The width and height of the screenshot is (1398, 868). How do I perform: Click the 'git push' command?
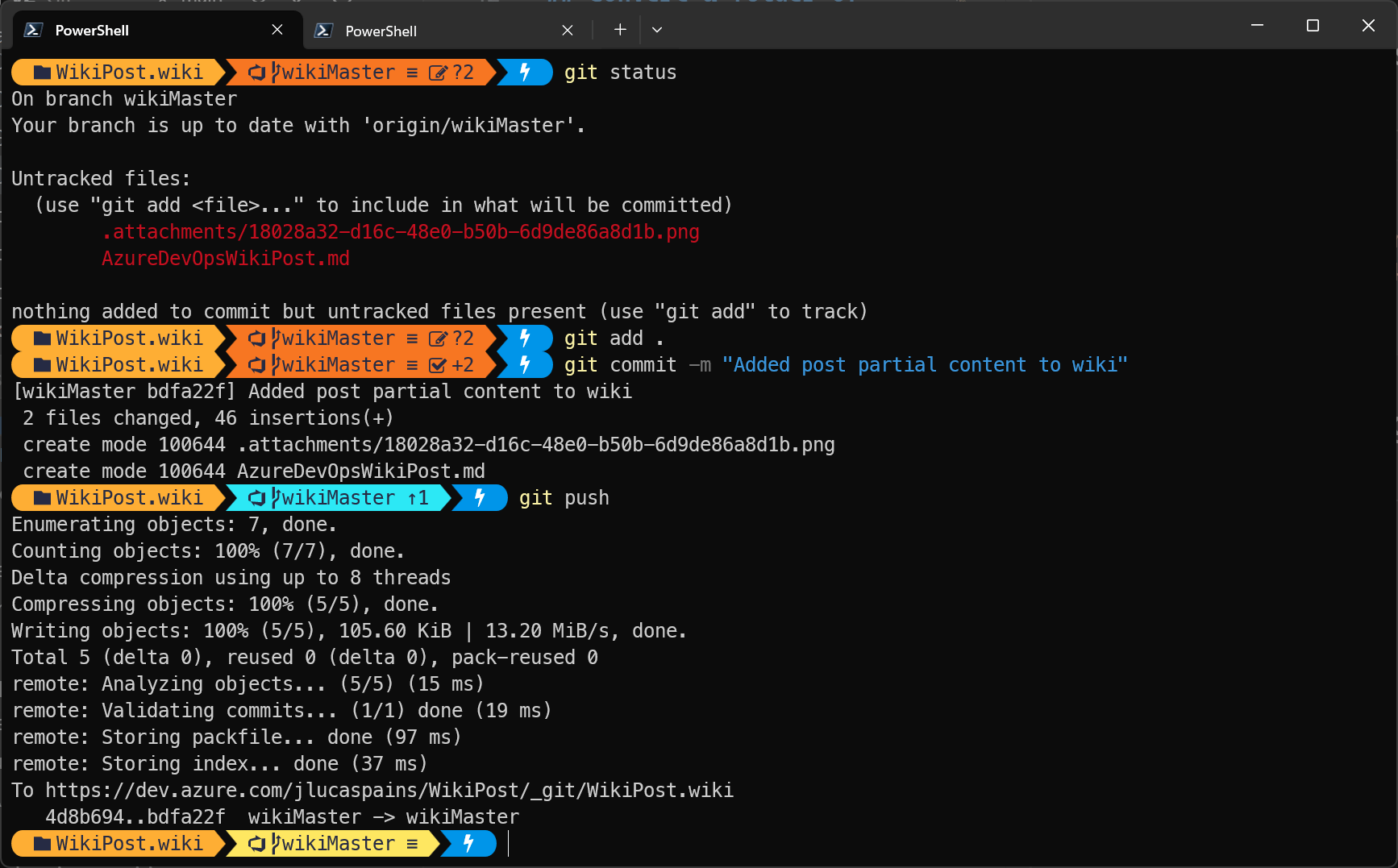(x=564, y=498)
